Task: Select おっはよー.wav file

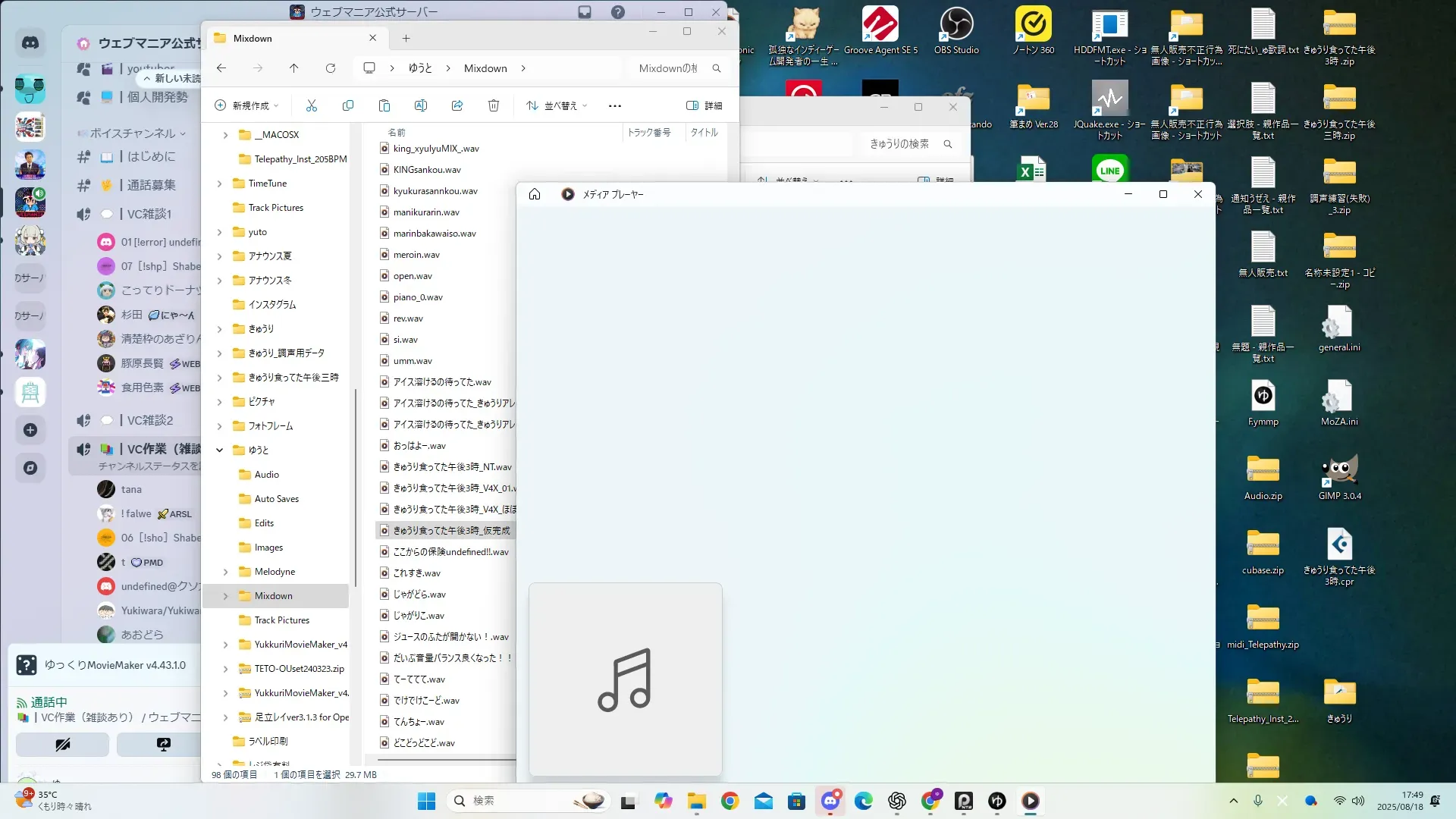Action: click(419, 446)
